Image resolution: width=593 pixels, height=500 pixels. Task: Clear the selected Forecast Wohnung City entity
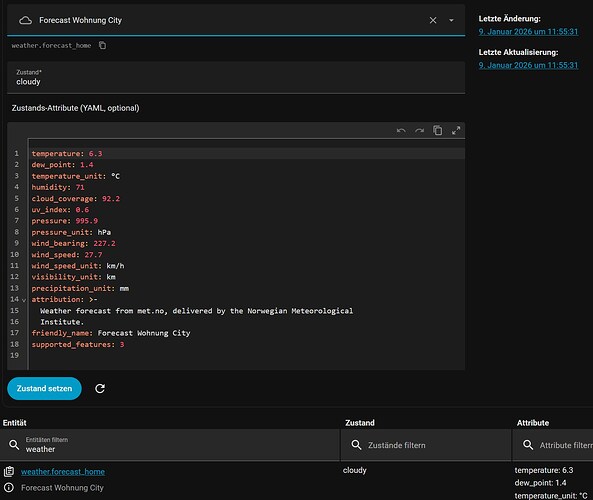(x=433, y=20)
